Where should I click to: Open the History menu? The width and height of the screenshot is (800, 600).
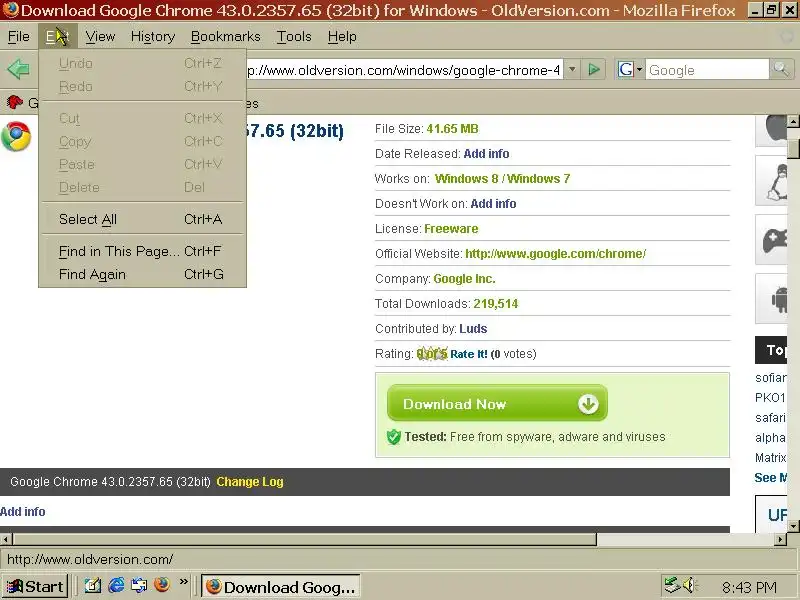153,37
